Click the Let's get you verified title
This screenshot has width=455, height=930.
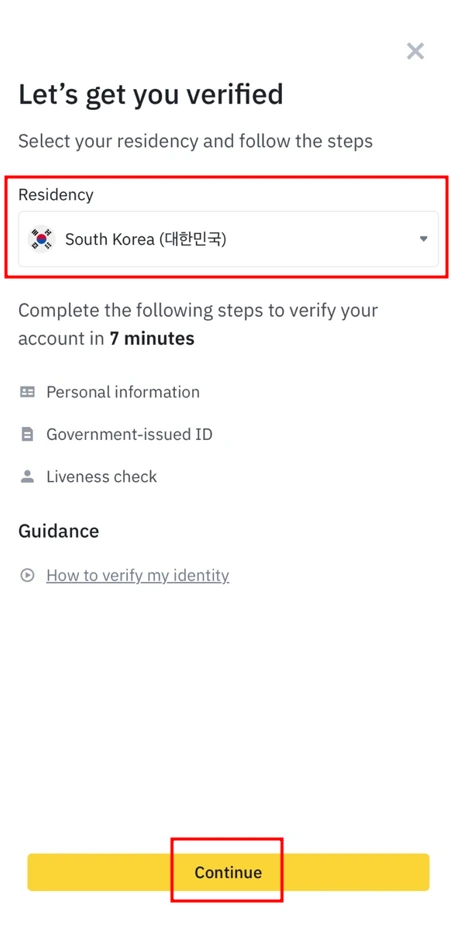point(151,94)
